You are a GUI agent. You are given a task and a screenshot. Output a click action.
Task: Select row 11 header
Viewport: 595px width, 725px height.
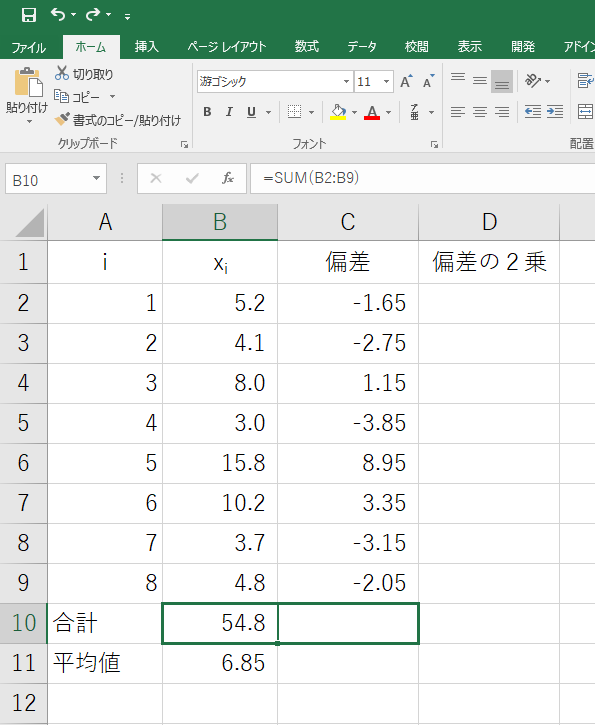[24, 663]
